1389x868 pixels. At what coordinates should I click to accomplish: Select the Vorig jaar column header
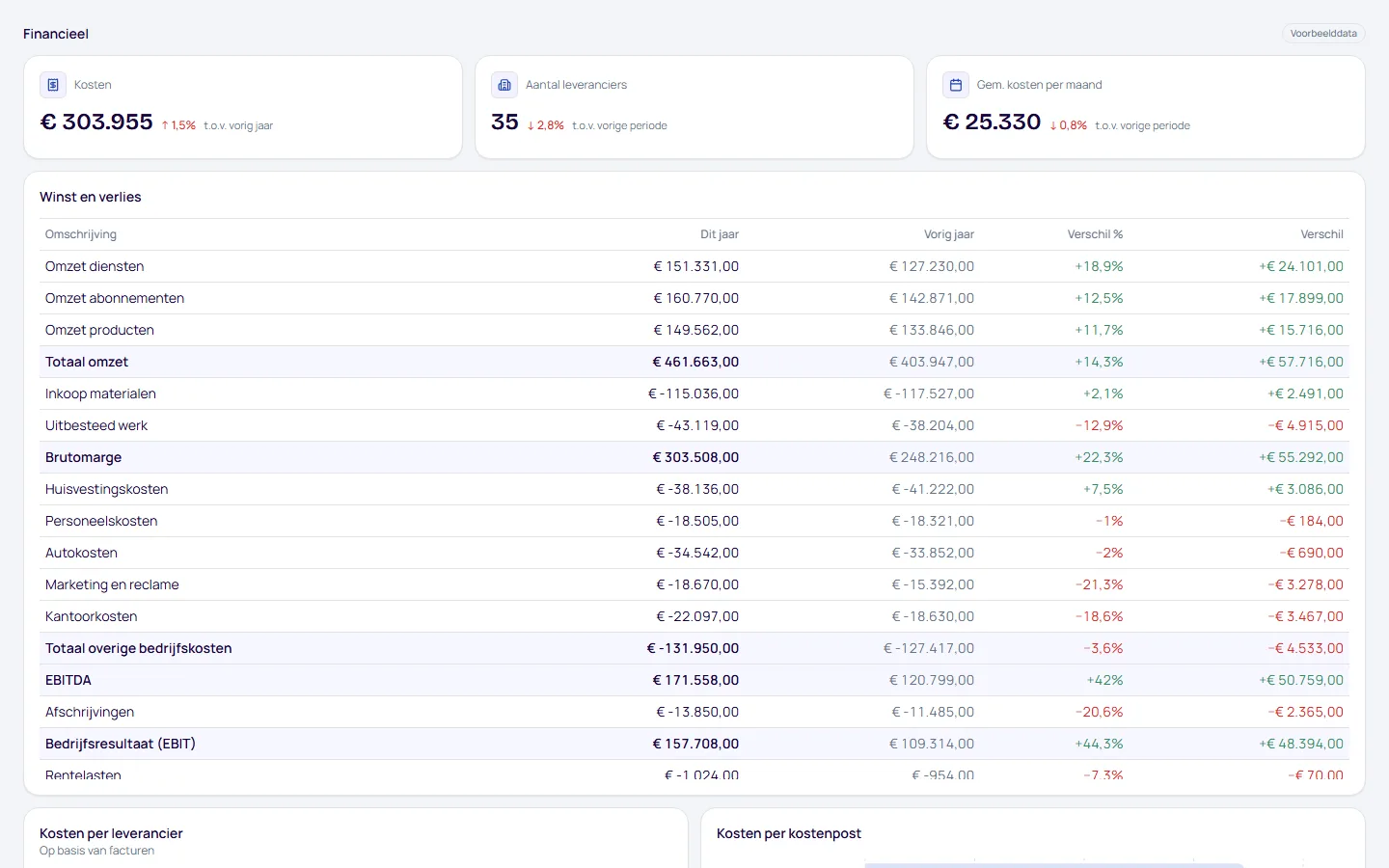[949, 234]
